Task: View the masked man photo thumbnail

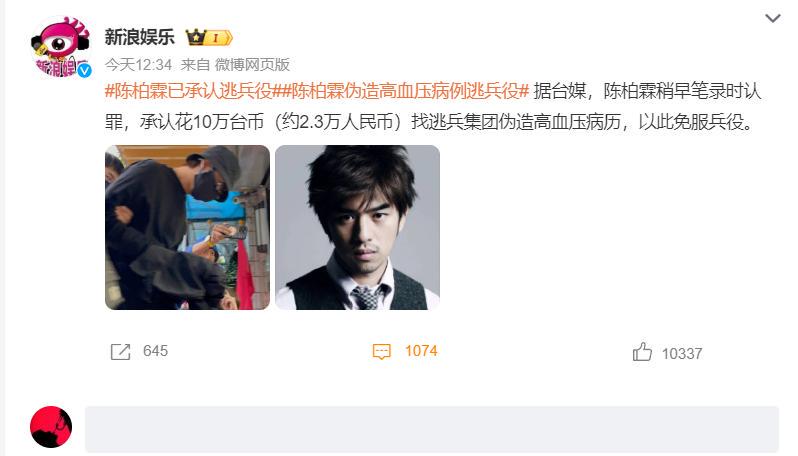Action: (187, 227)
